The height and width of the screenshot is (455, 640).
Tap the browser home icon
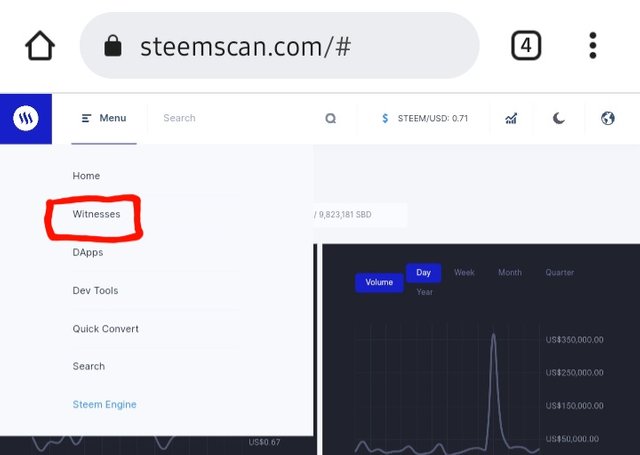[x=40, y=46]
